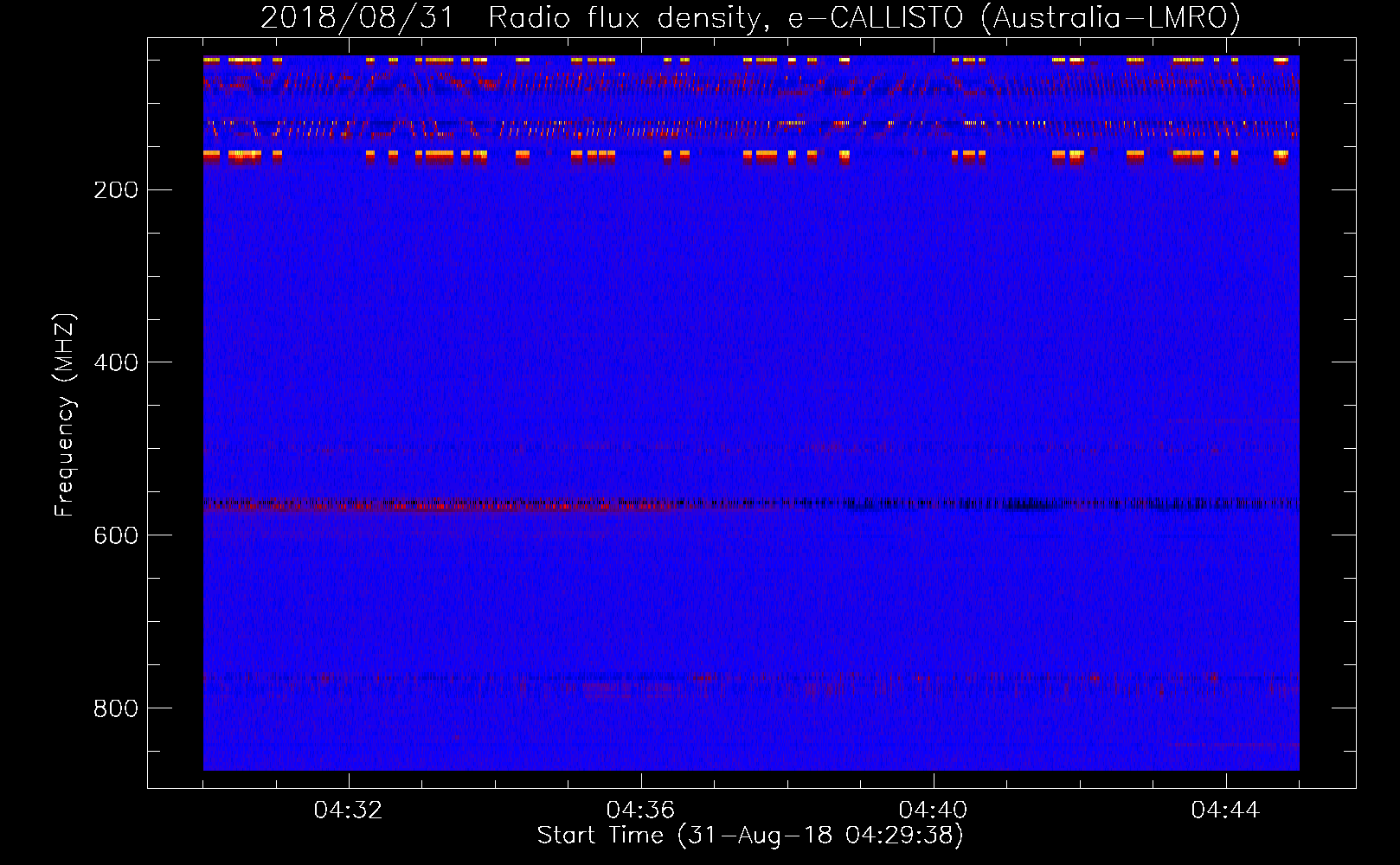Viewport: 1400px width, 865px height.
Task: Click the 400 frequency tick label
Action: (116, 362)
